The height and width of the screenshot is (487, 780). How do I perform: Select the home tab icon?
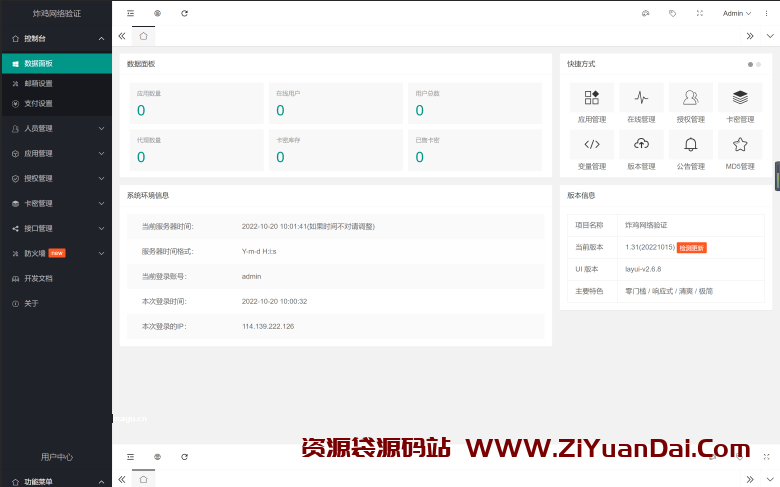click(143, 36)
